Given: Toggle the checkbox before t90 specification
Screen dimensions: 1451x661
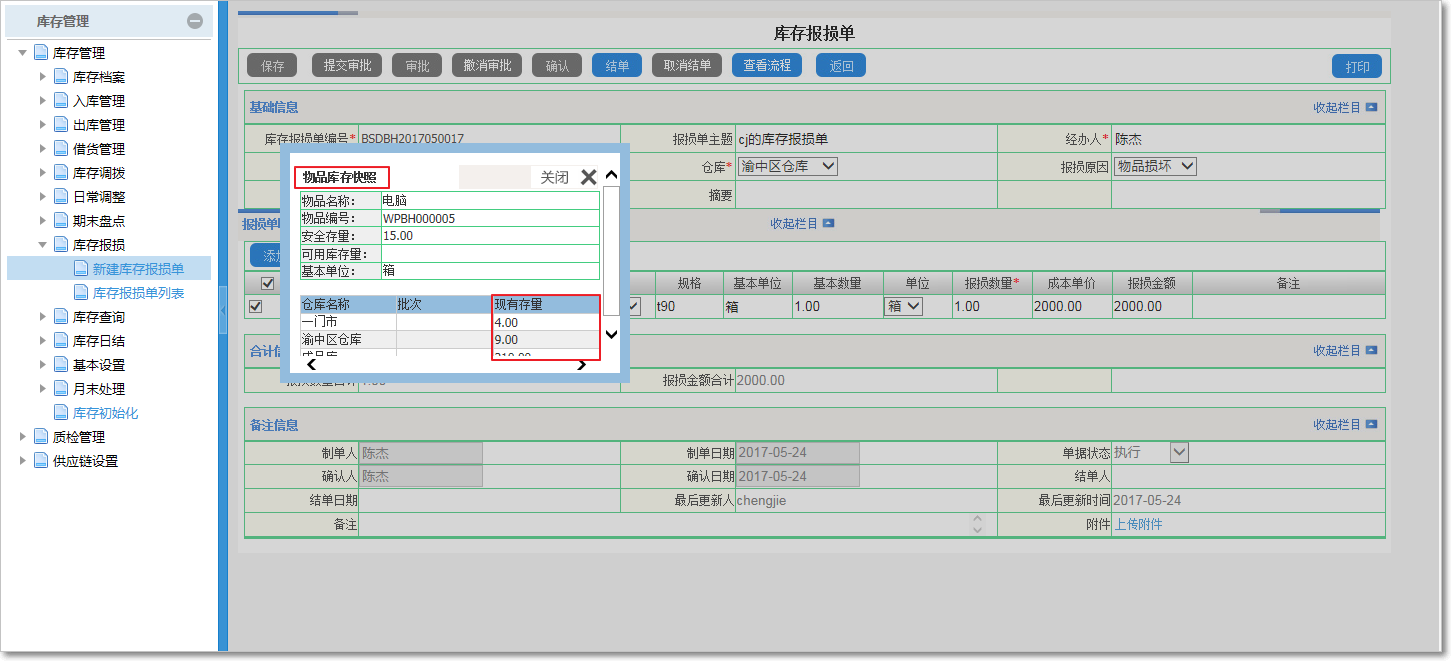Looking at the screenshot, I should (634, 306).
